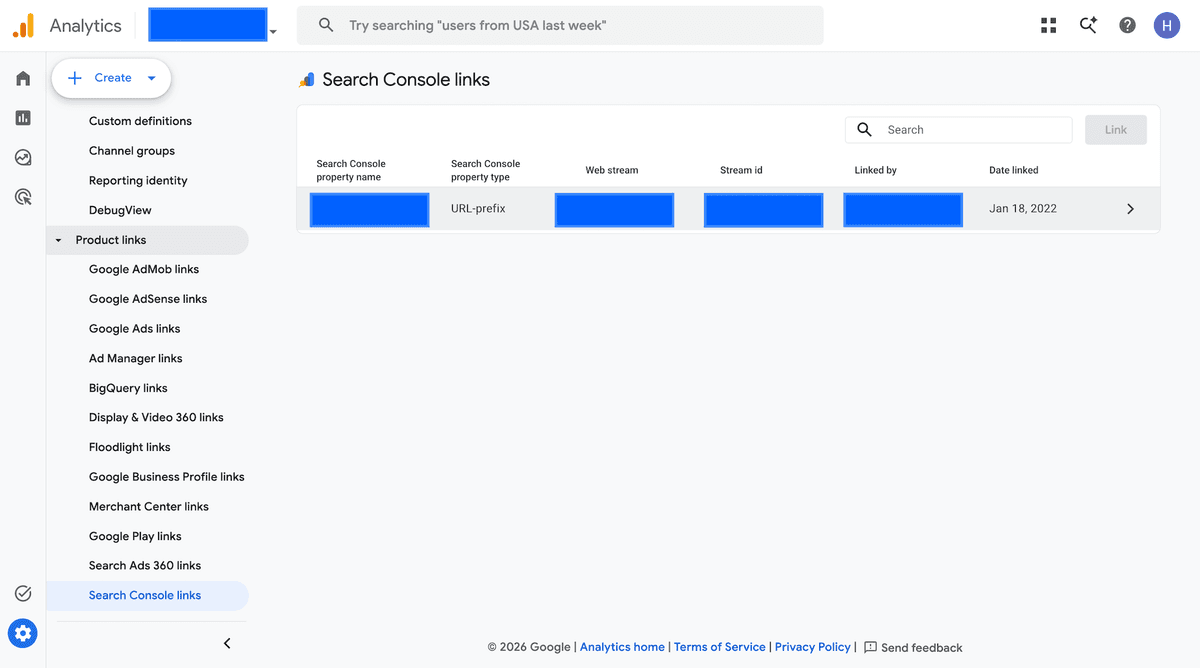
Task: Open the Explore icon in left rail
Action: tap(23, 157)
